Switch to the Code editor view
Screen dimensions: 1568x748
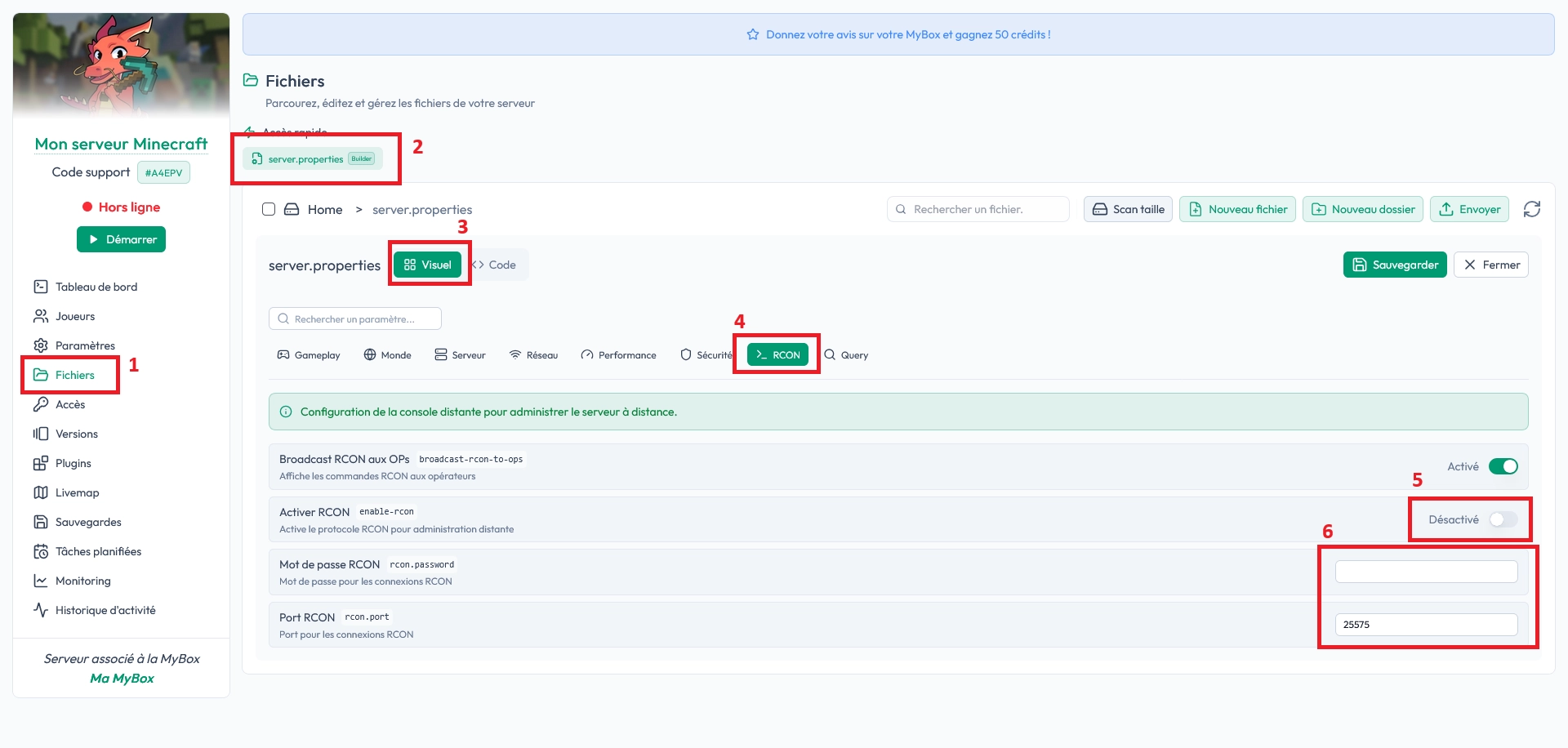(496, 265)
